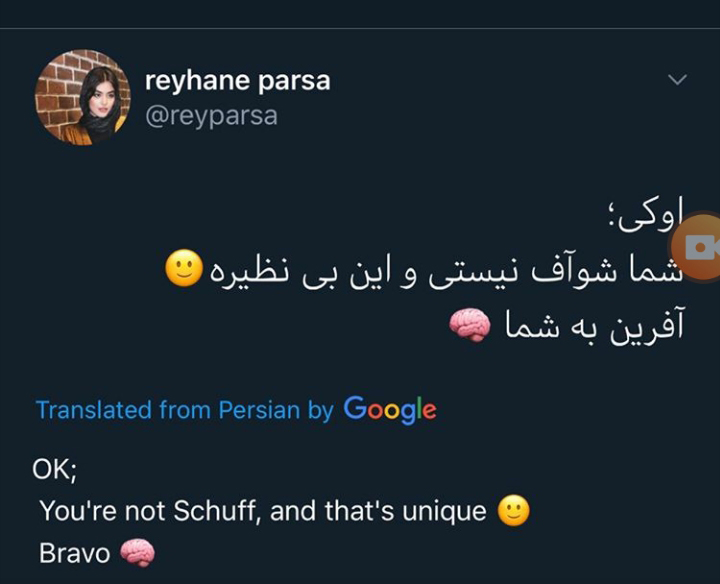Image resolution: width=720 pixels, height=584 pixels.
Task: Click the translated text "OK;"
Action: tap(55, 470)
